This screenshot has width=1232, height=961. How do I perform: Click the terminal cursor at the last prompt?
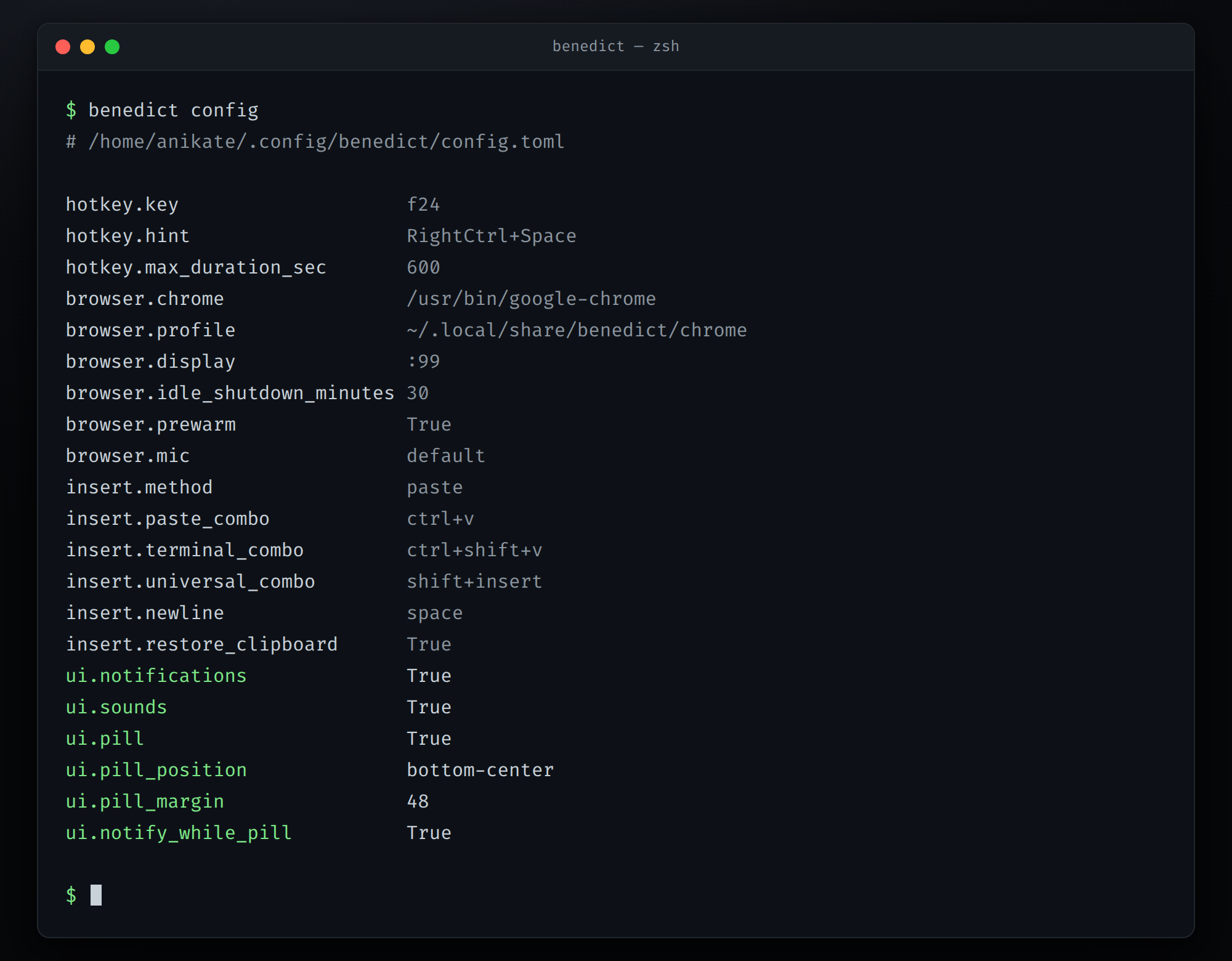(x=96, y=895)
